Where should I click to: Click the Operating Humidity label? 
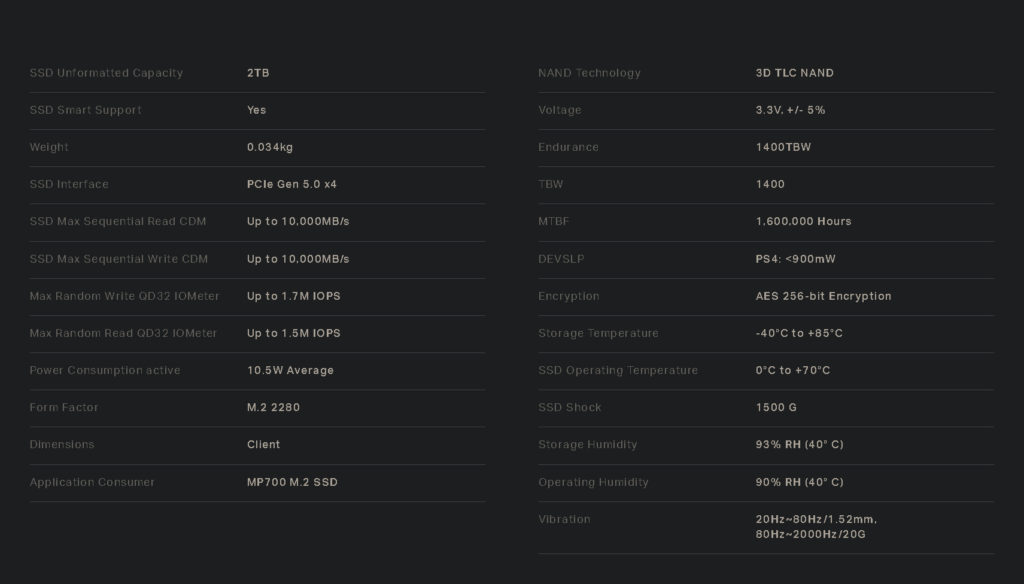click(593, 482)
